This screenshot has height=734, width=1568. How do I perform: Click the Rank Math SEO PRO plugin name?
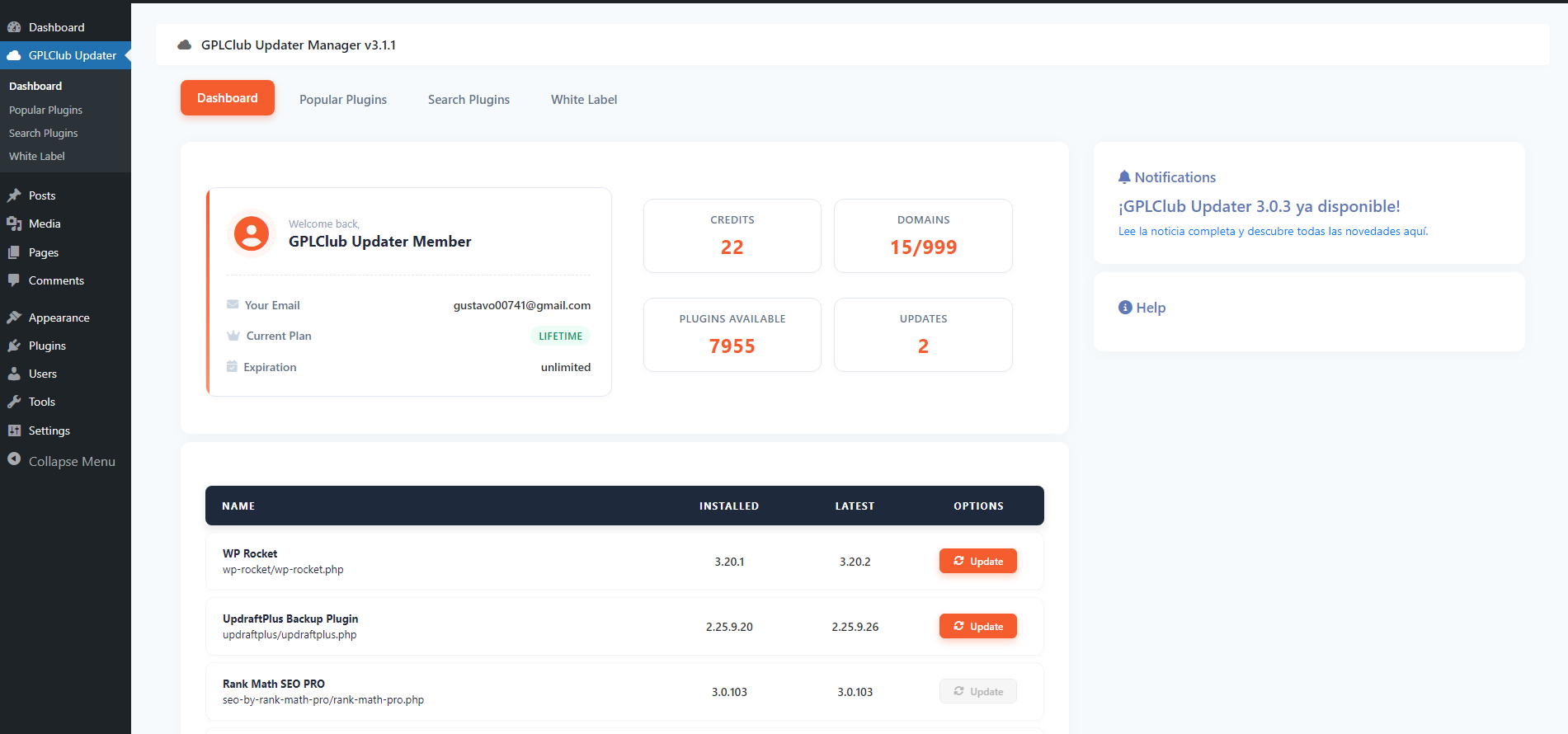click(x=274, y=684)
